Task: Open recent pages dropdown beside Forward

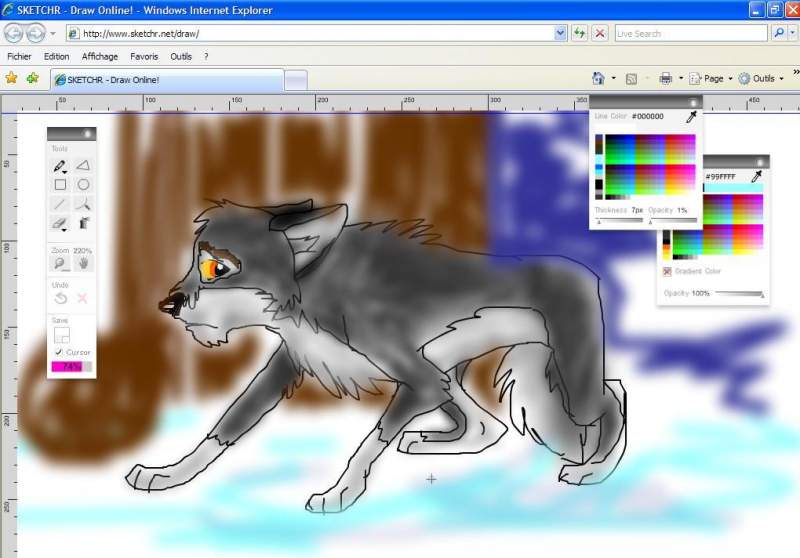Action: click(53, 34)
